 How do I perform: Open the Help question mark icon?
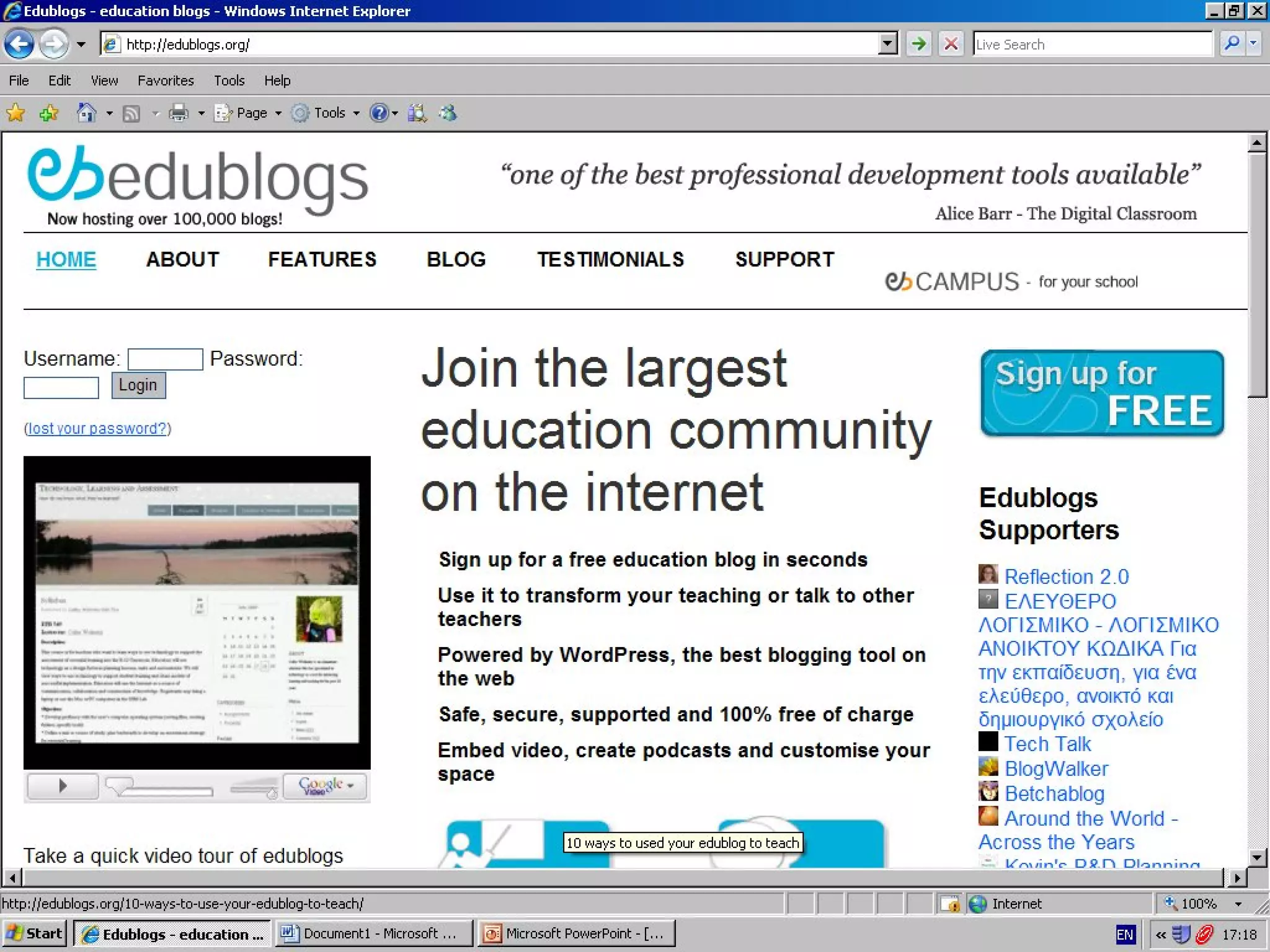[378, 113]
